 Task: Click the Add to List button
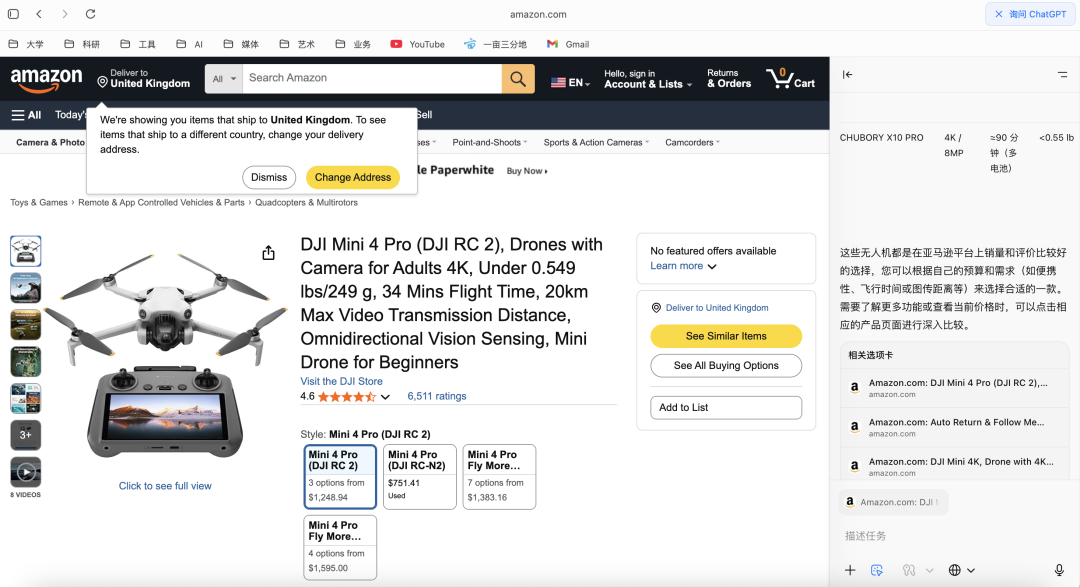(x=726, y=408)
